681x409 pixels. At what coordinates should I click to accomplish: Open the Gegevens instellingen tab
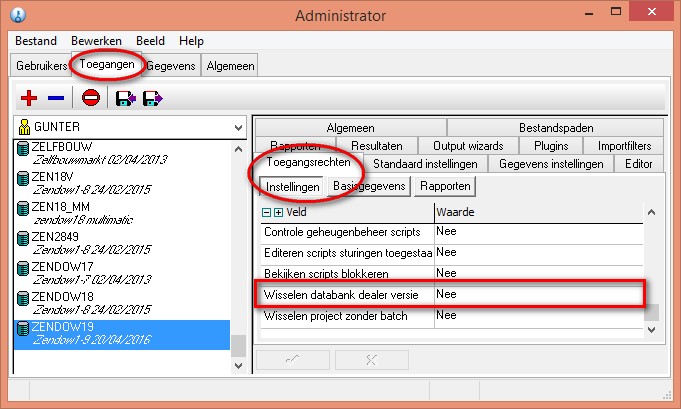point(551,164)
